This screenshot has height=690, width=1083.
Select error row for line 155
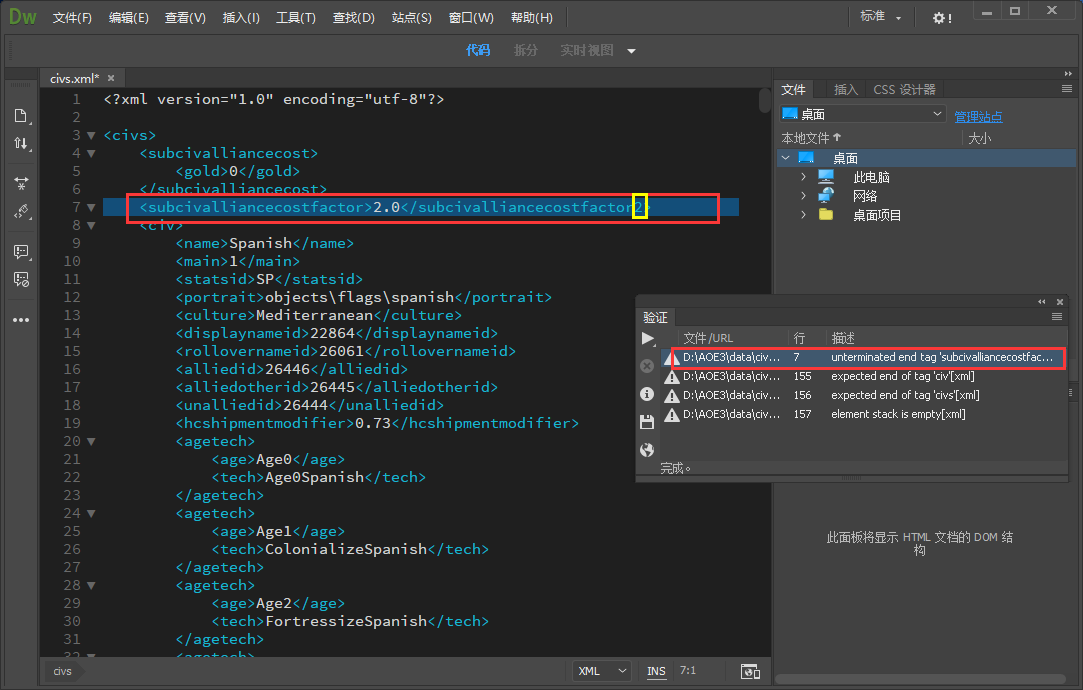864,376
